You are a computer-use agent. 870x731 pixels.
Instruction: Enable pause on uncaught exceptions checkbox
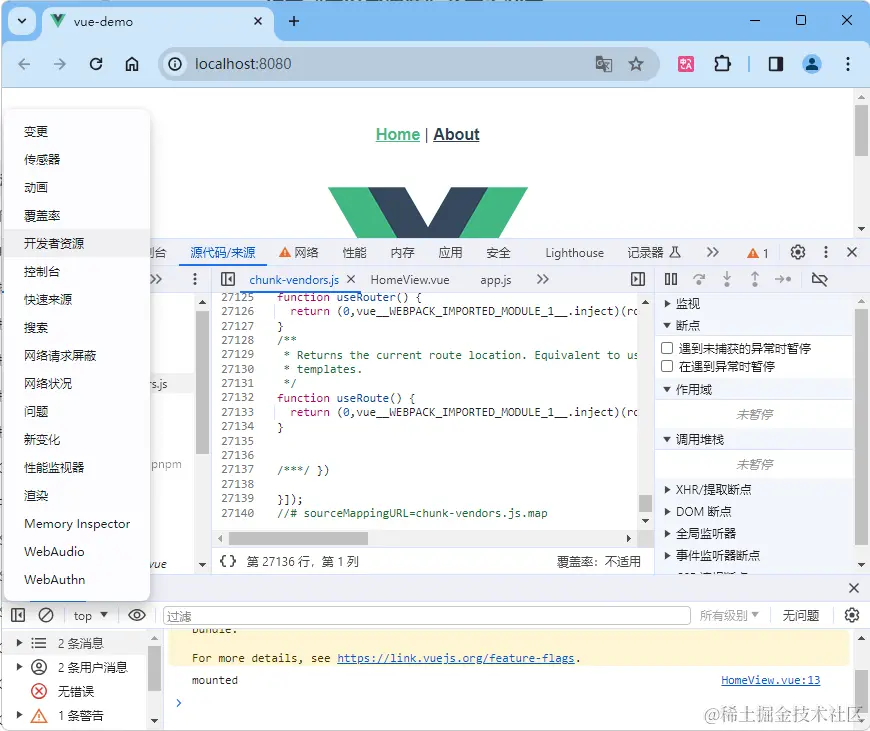coord(667,348)
